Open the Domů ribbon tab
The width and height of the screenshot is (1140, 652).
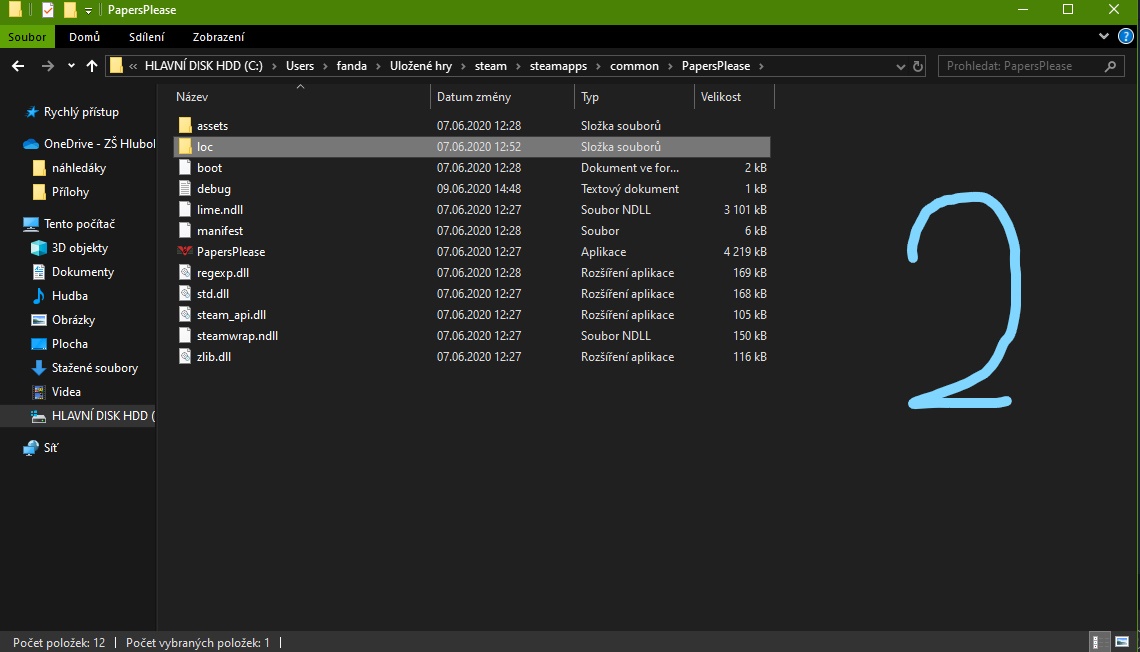[x=84, y=36]
